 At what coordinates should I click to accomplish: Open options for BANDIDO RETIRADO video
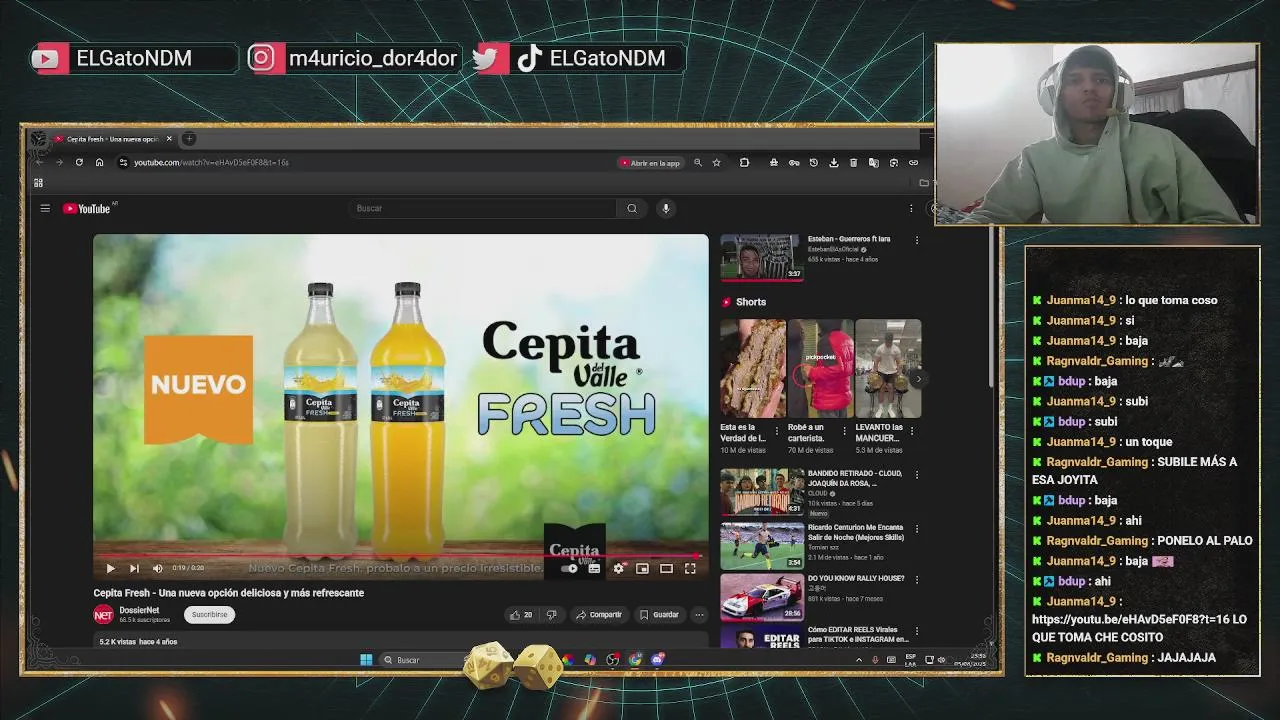916,475
